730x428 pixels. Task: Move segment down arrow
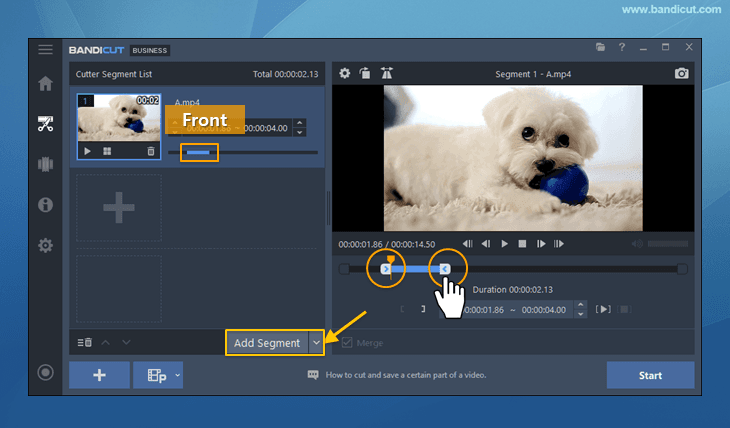(x=126, y=342)
